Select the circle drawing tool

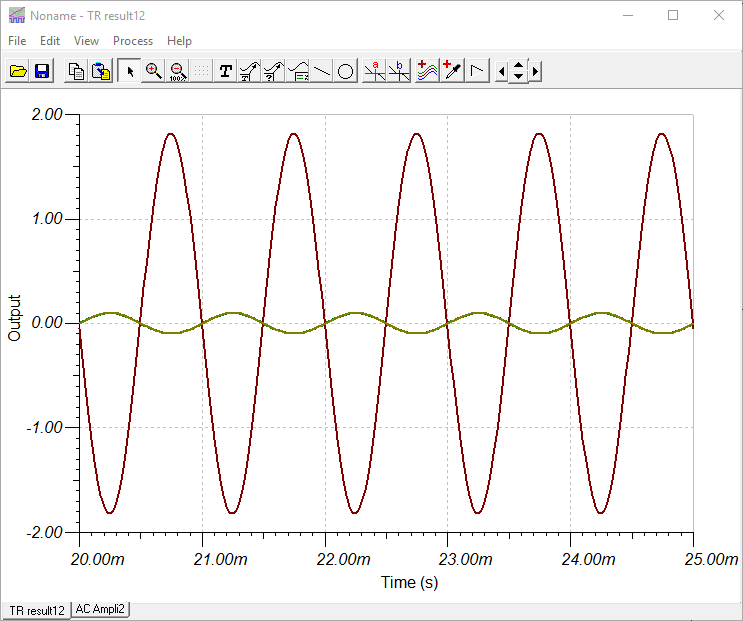tap(346, 71)
